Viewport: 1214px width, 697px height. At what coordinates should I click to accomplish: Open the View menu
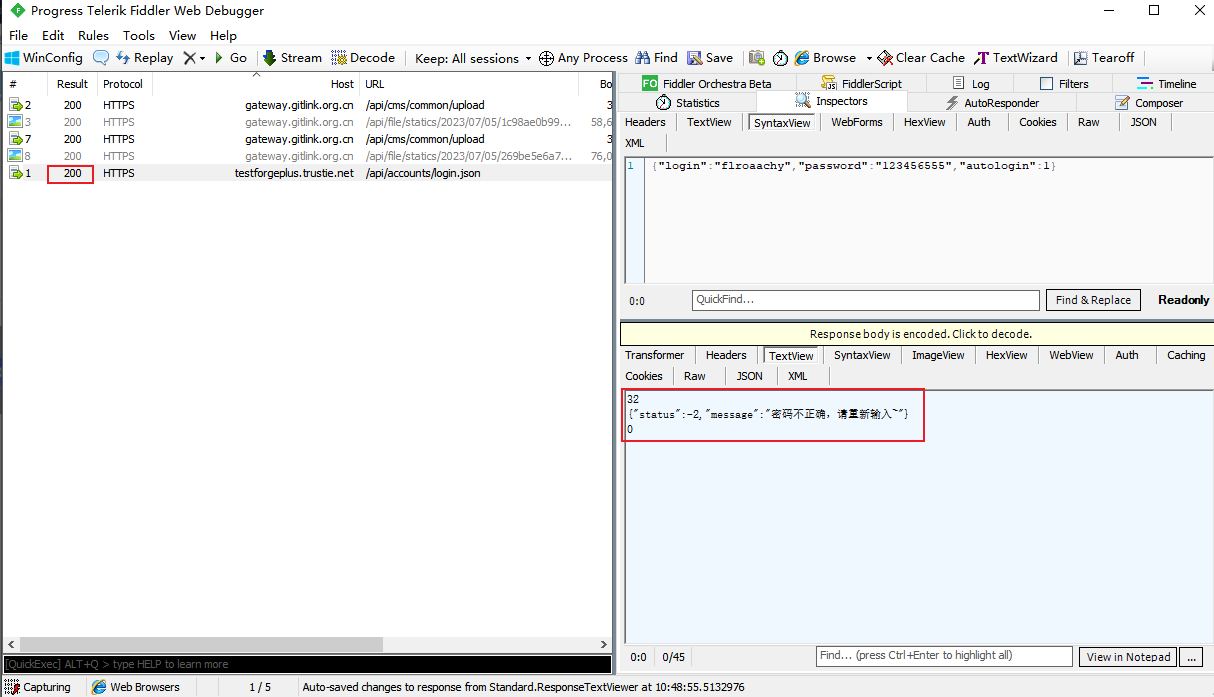tap(183, 35)
